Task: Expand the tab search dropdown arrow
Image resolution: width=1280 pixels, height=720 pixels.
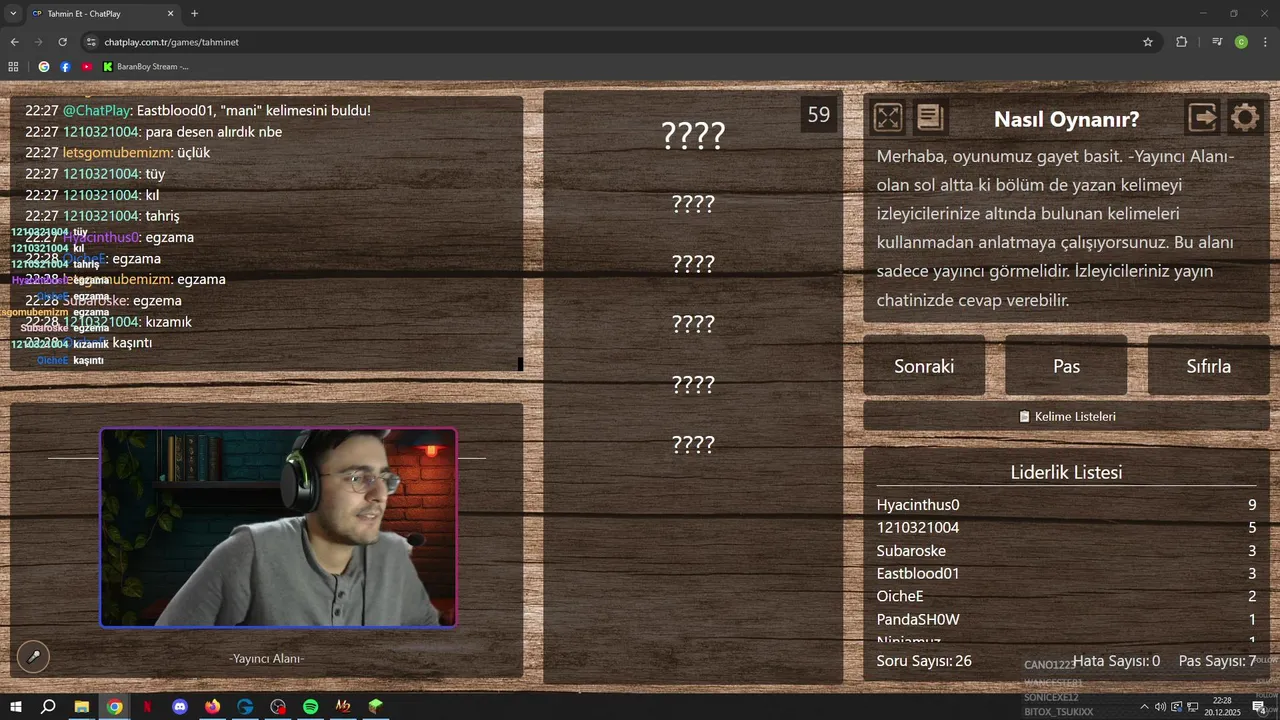Action: 13,14
